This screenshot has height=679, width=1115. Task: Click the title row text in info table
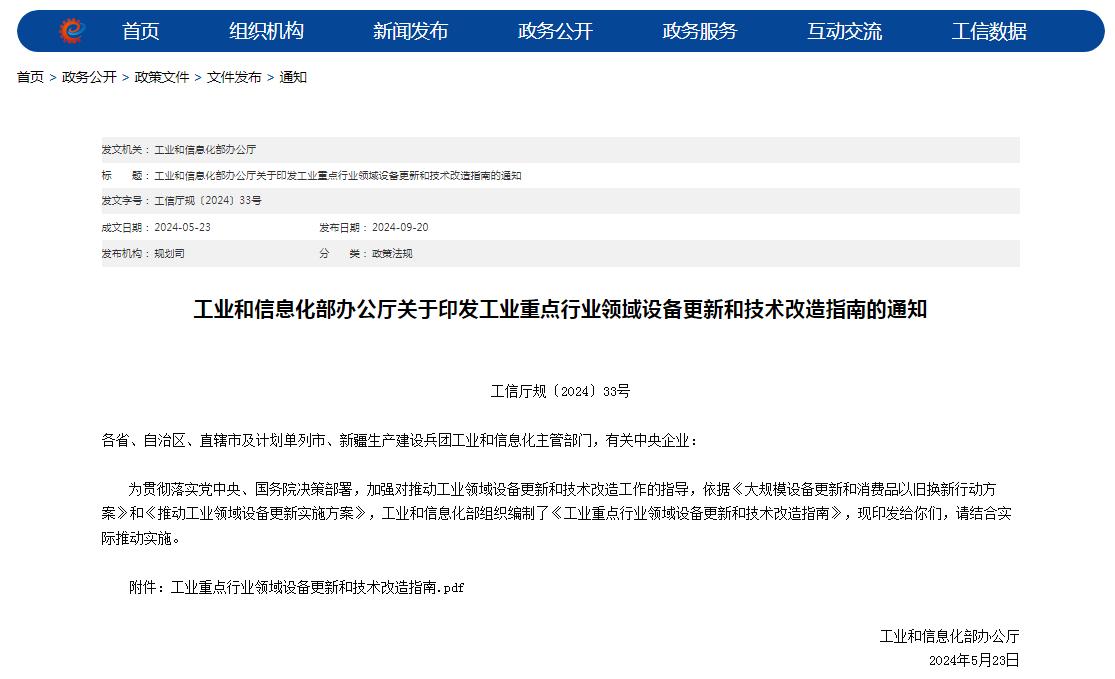click(338, 175)
